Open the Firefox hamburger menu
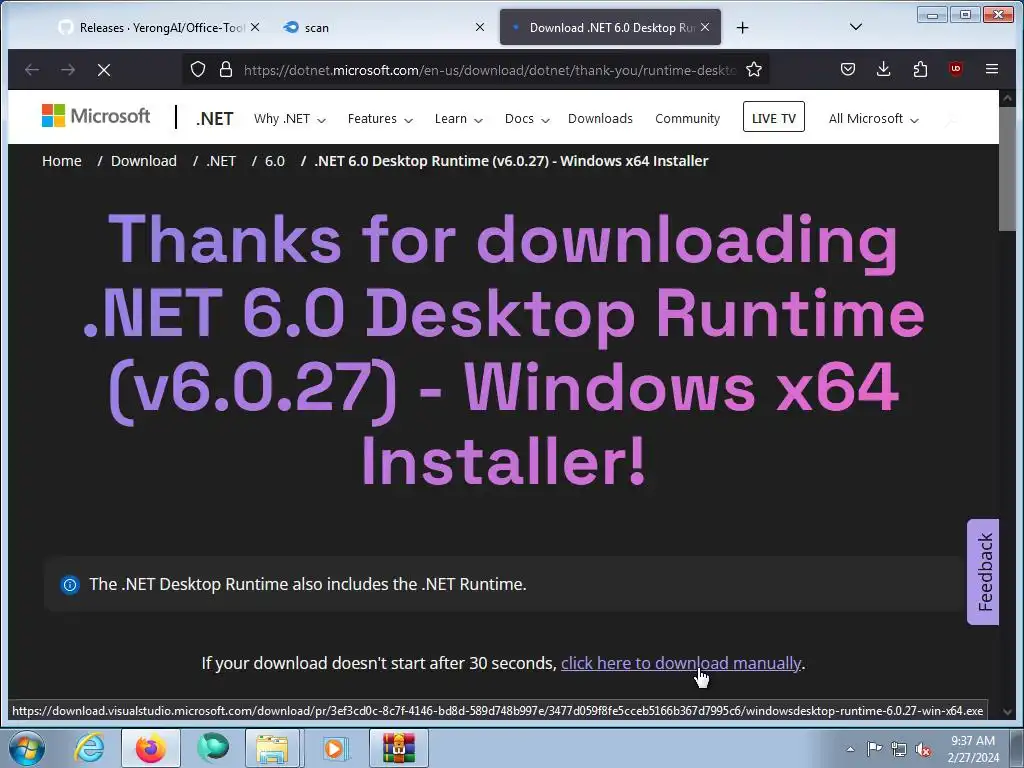1024x768 pixels. coord(991,69)
